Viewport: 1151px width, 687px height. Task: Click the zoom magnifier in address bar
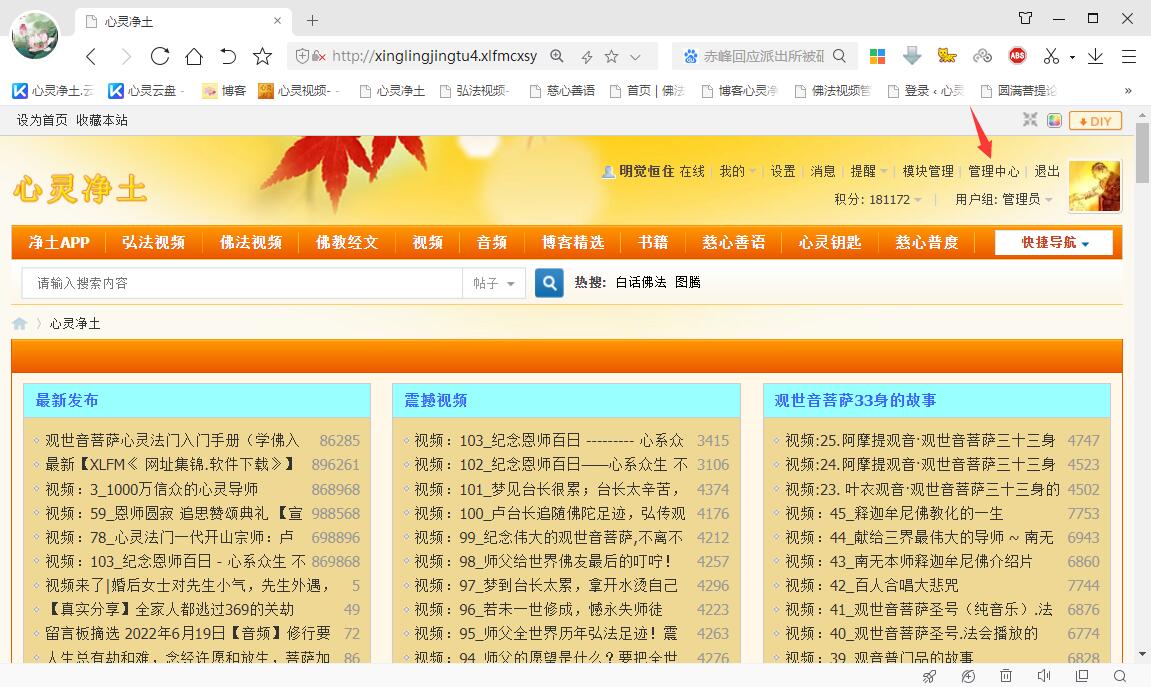pos(557,56)
